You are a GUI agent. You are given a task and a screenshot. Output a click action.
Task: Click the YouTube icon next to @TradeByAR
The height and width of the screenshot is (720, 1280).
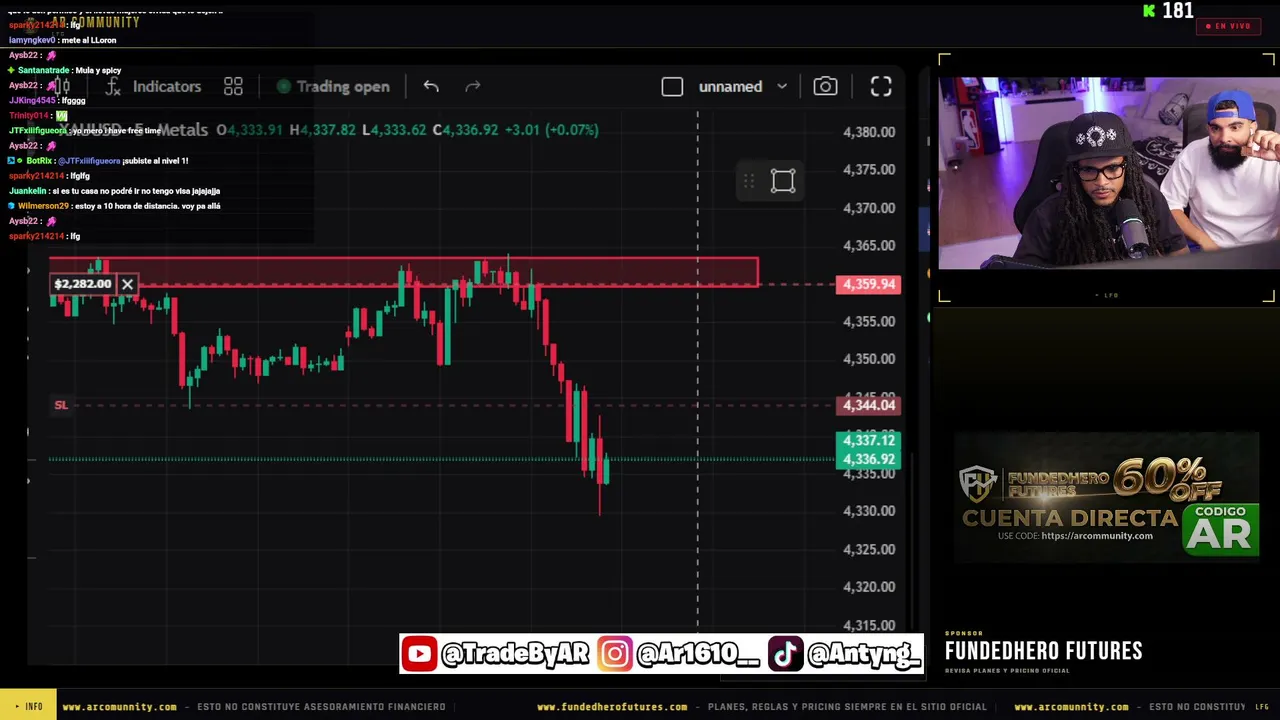pyautogui.click(x=419, y=654)
